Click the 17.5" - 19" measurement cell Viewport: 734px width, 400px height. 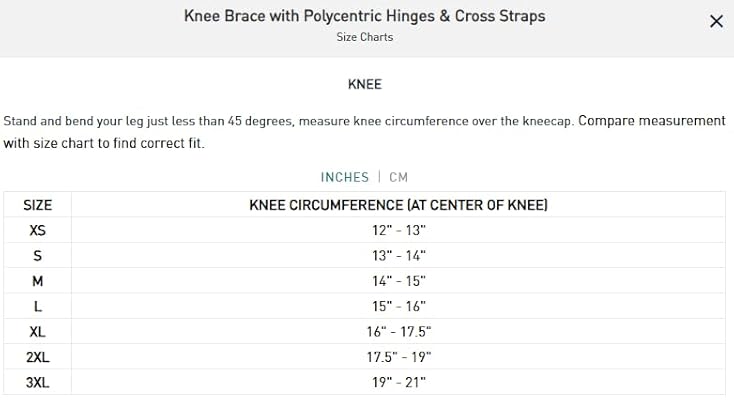click(398, 356)
